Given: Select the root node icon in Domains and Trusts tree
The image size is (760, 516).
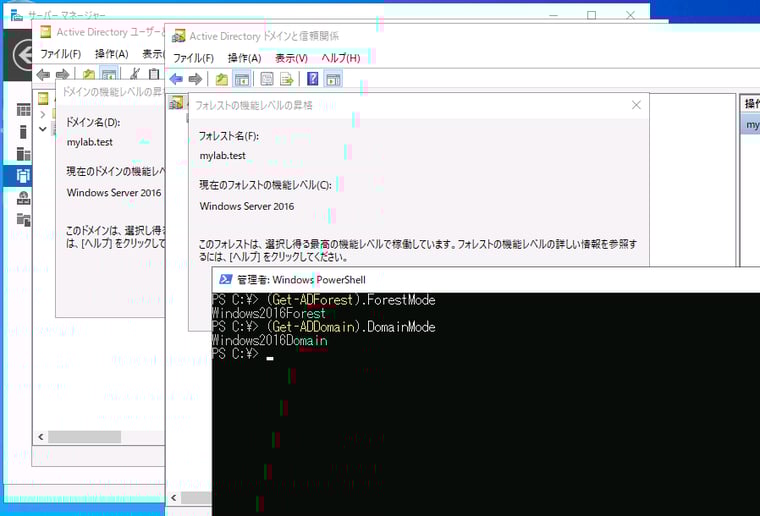Looking at the screenshot, I should tap(175, 103).
